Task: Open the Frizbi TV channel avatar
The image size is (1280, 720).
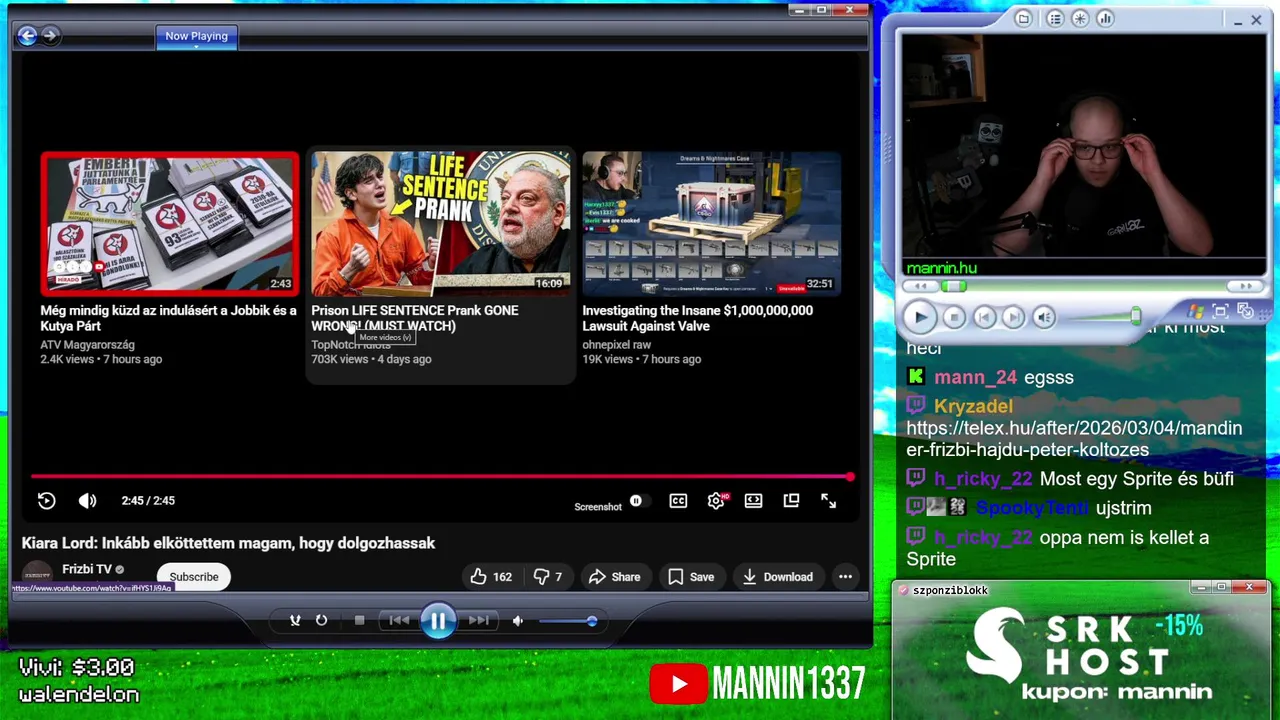Action: coord(37,575)
